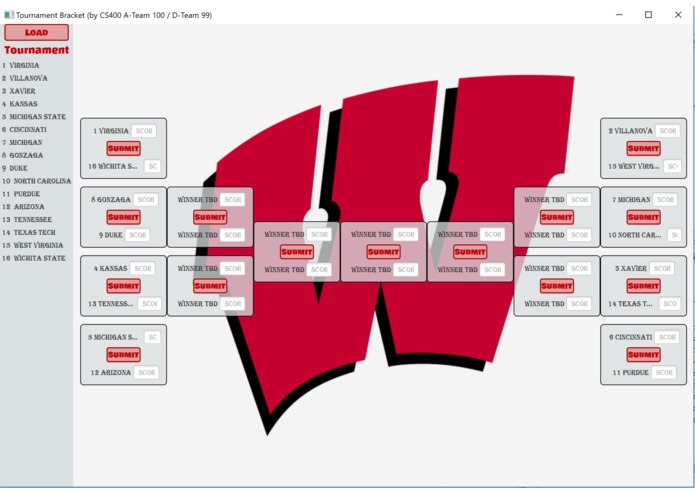
Task: Submit the Cincinnati vs Purdue matchup
Action: pyautogui.click(x=644, y=354)
